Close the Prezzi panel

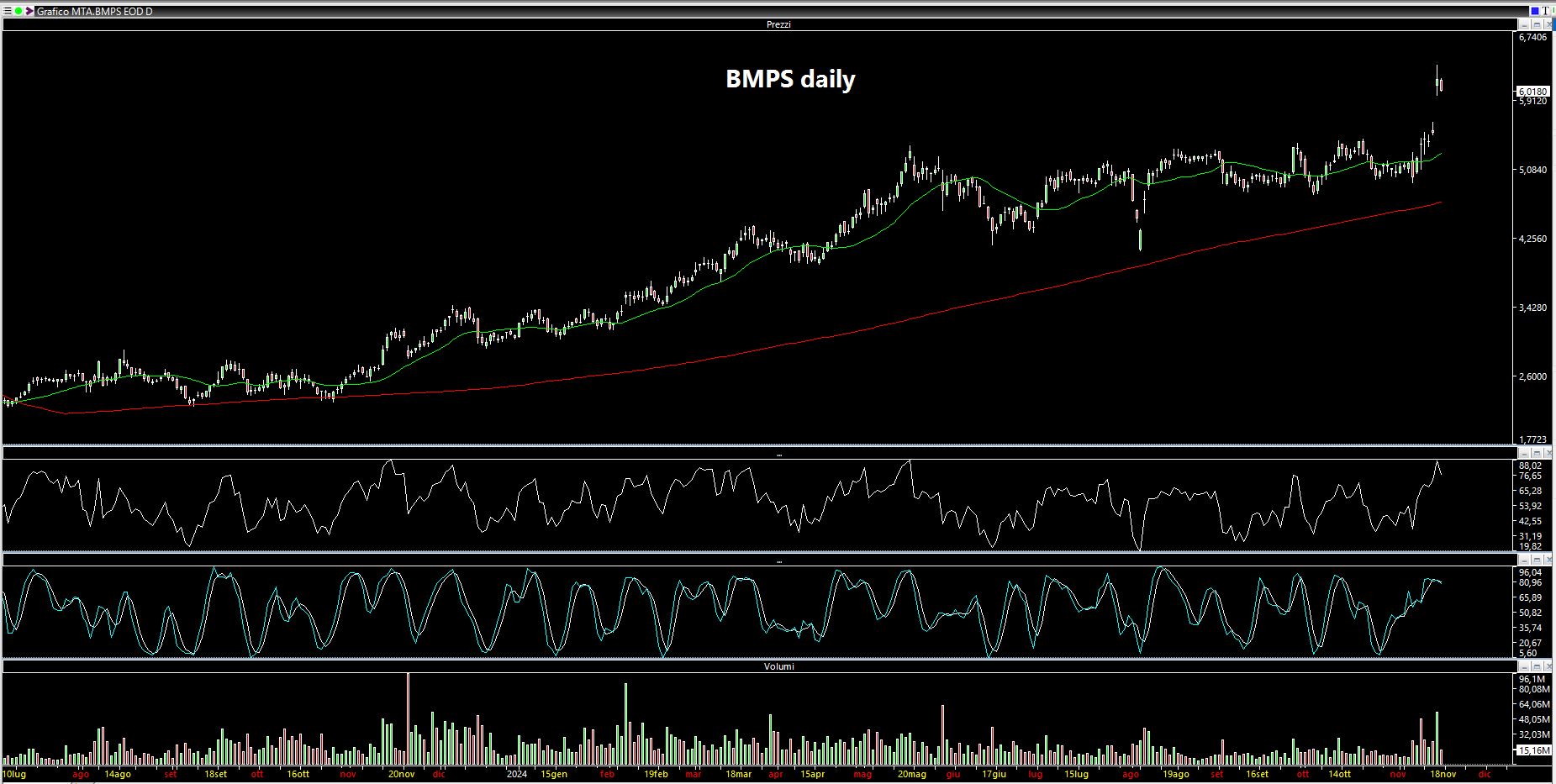click(x=1548, y=25)
